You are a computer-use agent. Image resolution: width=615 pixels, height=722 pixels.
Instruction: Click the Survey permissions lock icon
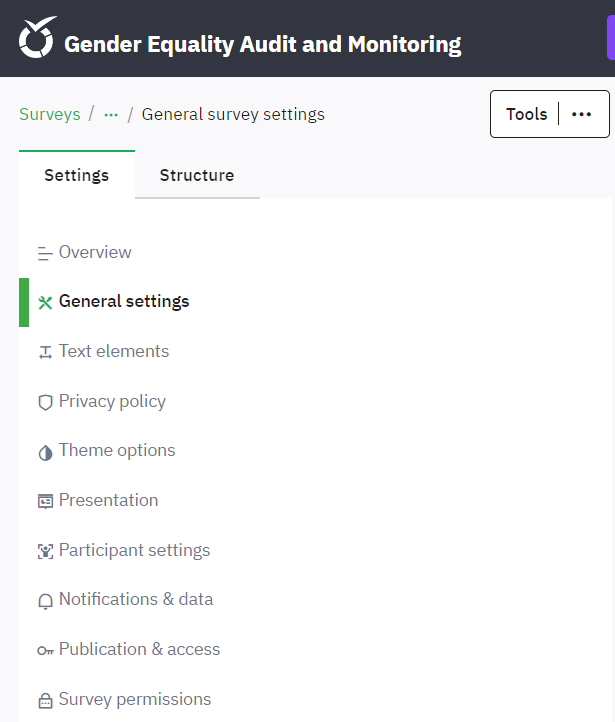[x=45, y=701]
